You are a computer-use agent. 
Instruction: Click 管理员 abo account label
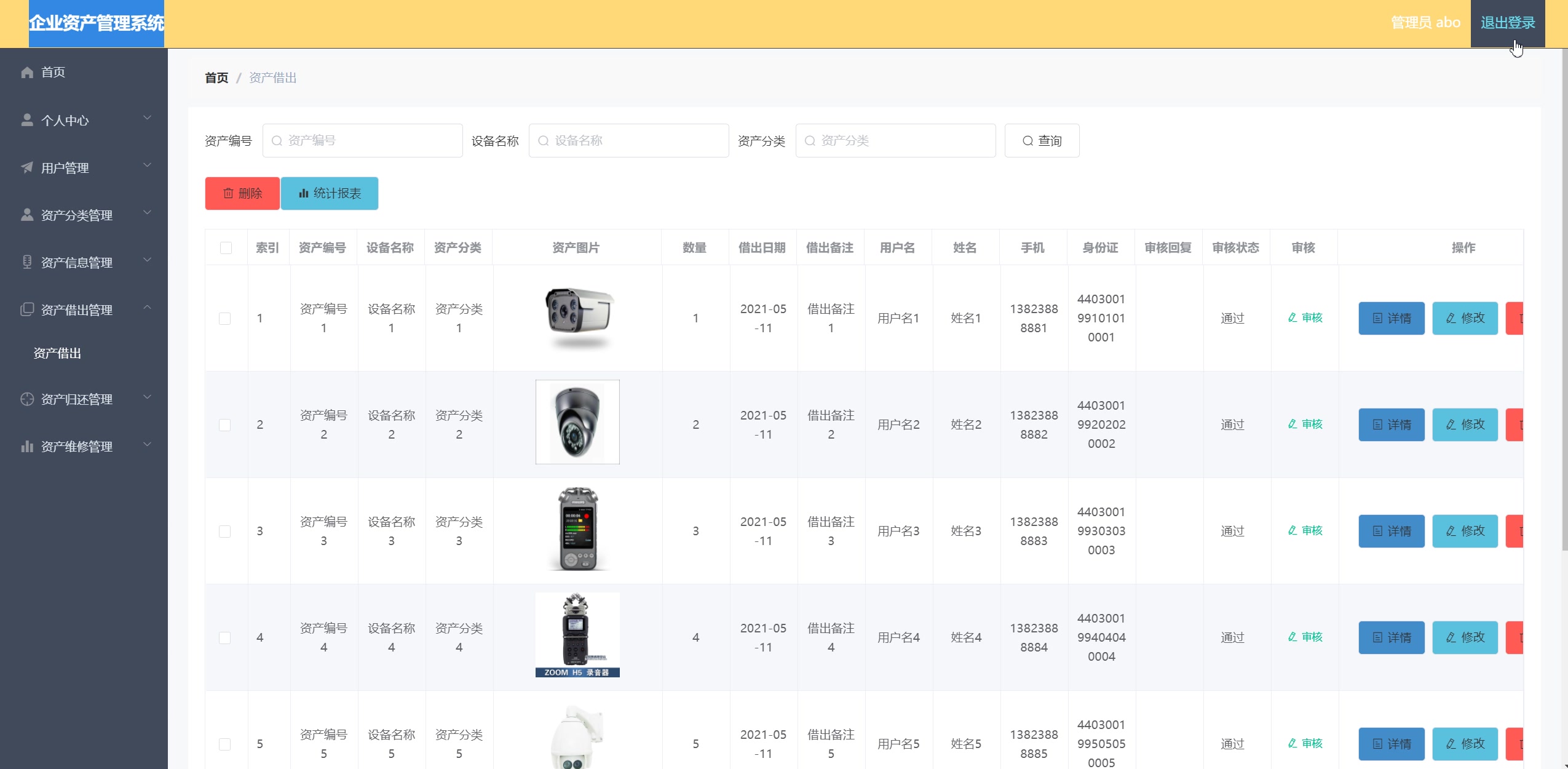(1425, 23)
